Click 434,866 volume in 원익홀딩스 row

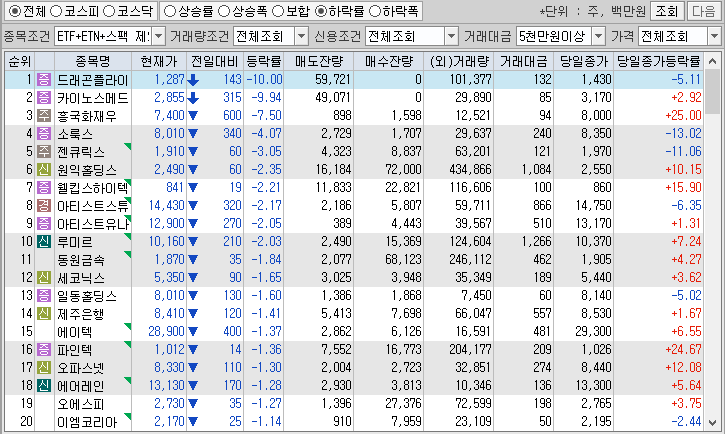tap(470, 170)
